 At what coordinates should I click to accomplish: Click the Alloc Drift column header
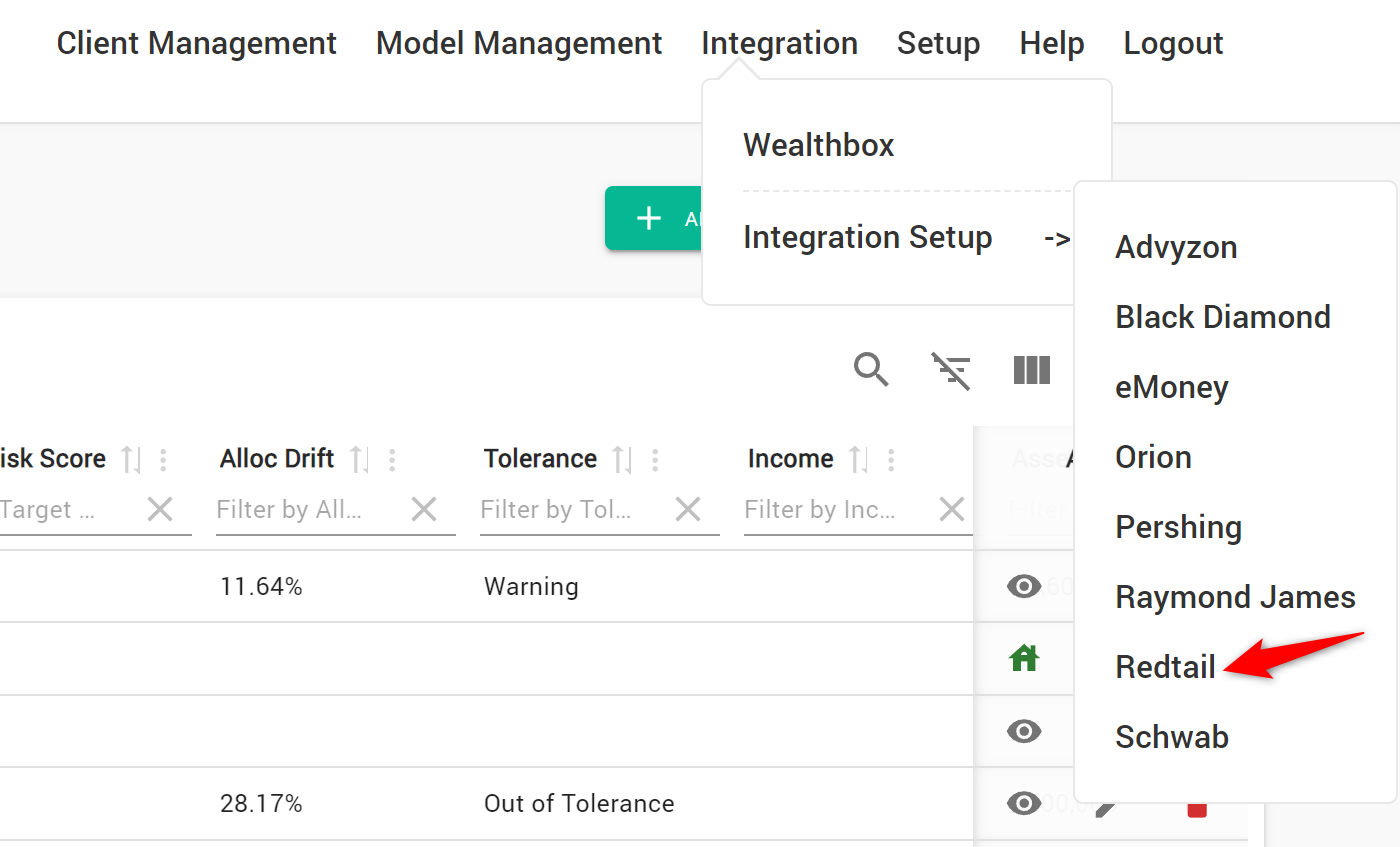coord(277,459)
